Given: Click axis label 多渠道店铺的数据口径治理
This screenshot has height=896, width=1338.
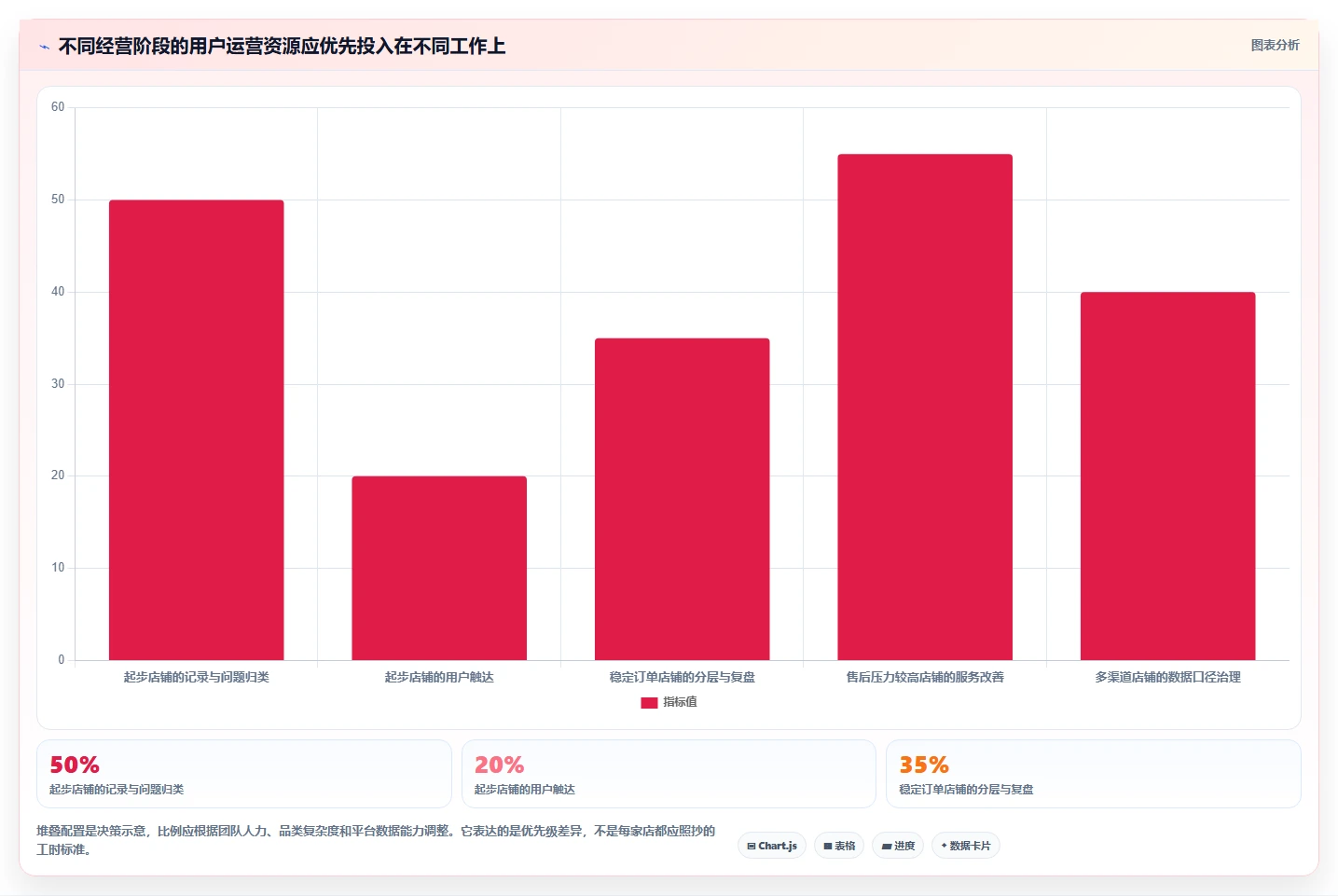Looking at the screenshot, I should point(1167,677).
